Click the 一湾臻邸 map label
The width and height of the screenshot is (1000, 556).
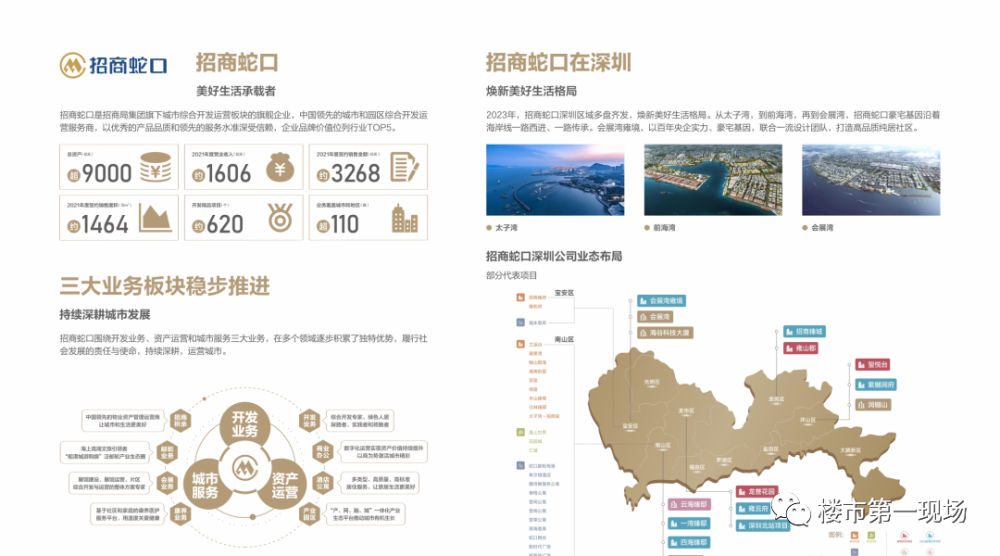click(689, 523)
